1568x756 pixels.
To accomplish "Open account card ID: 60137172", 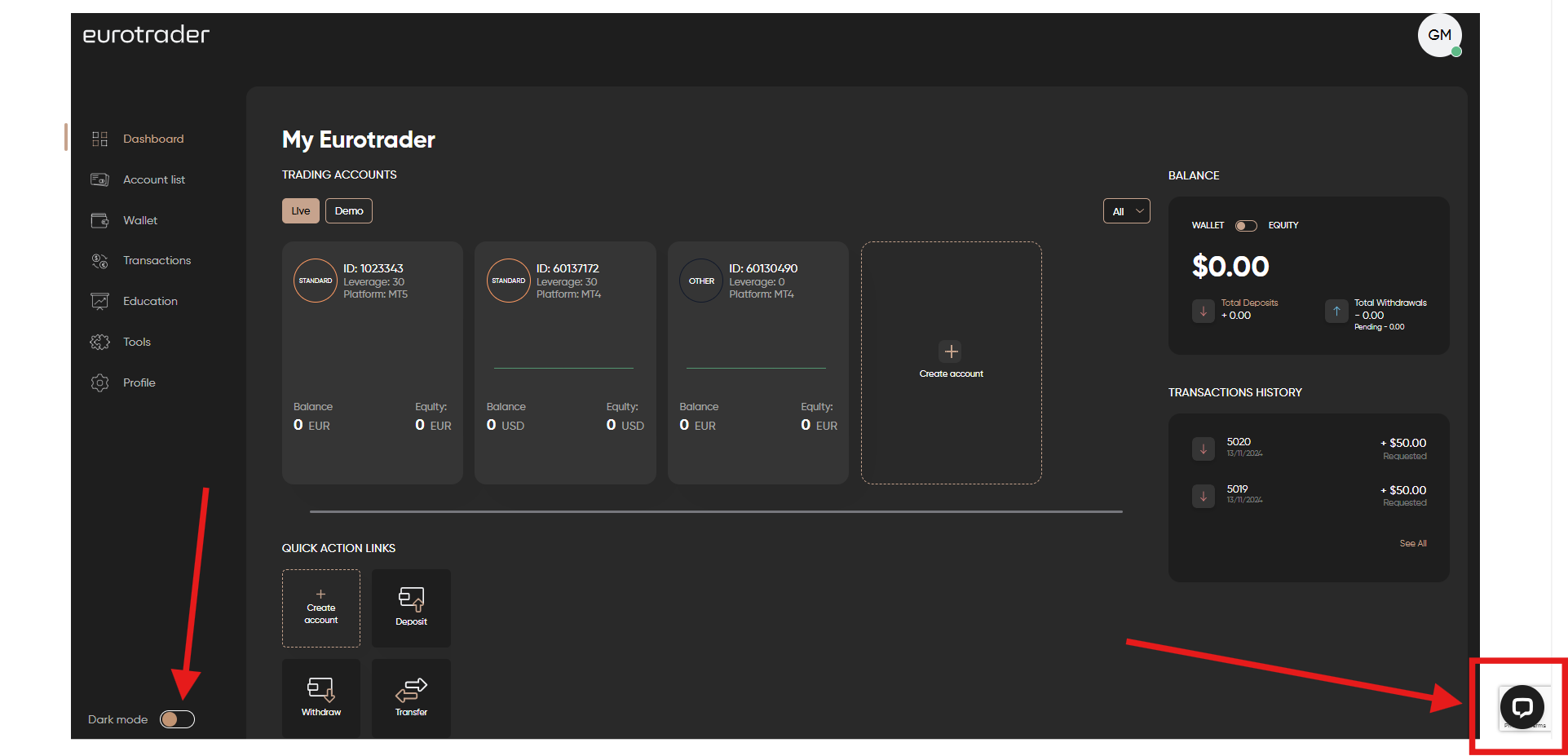I will 565,363.
